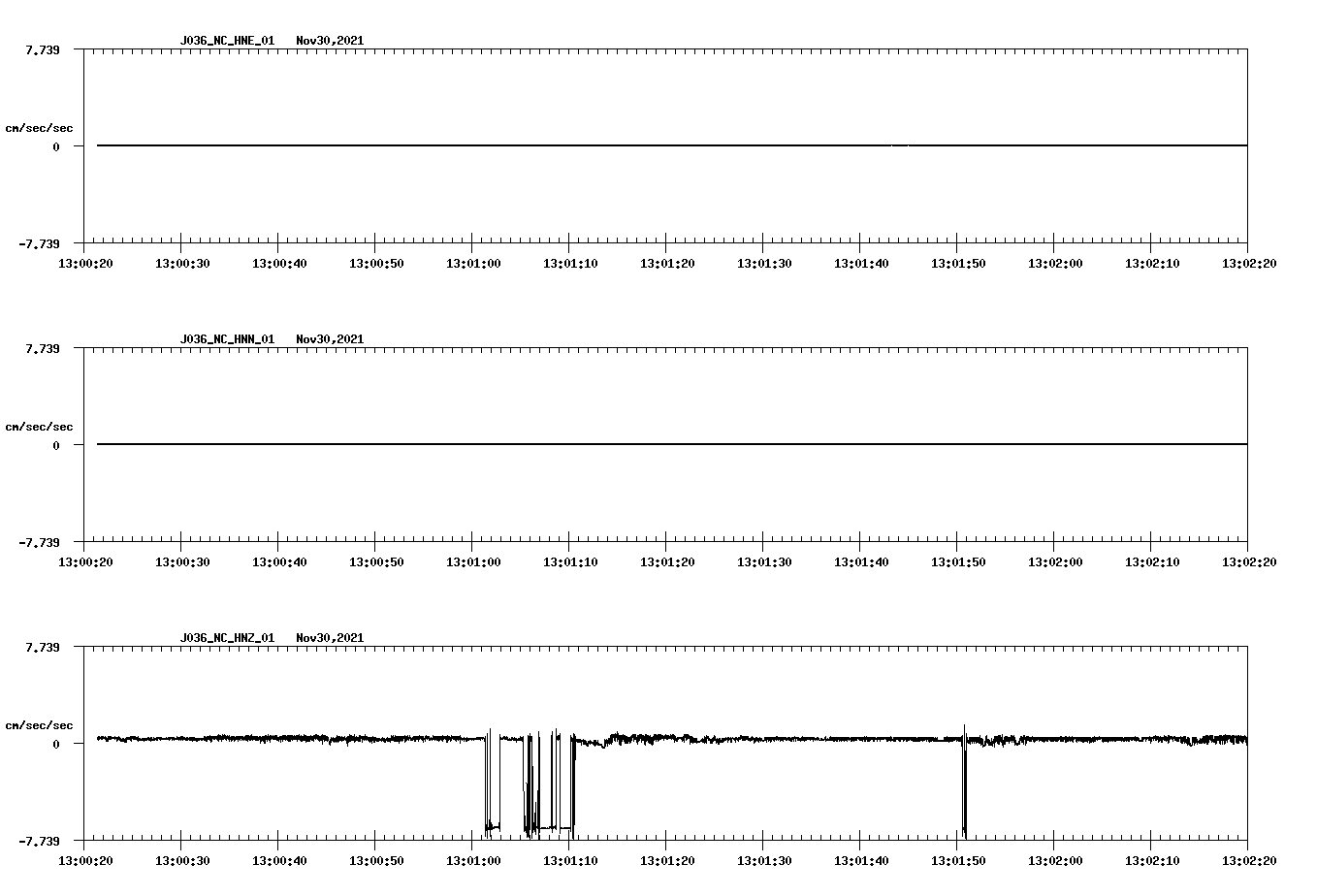1317x896 pixels.
Task: Click 7.739 upper limit on HNN plot
Action: point(43,348)
